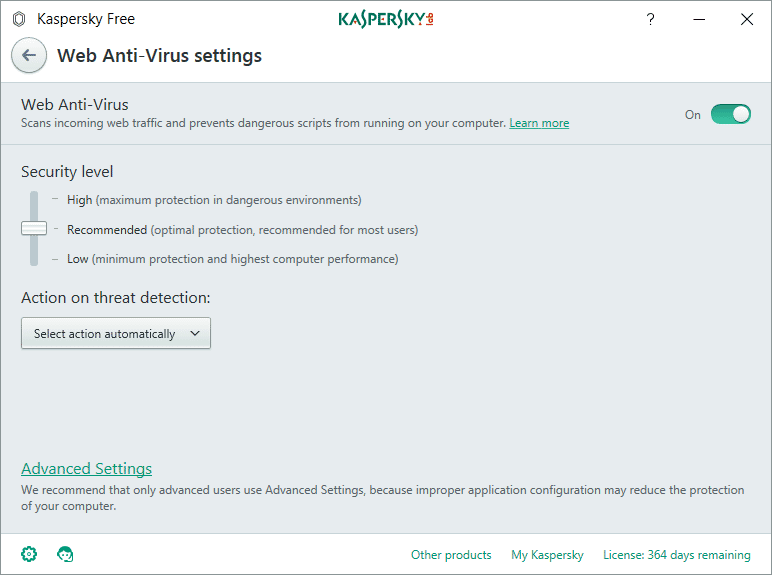Click the On status label

(693, 115)
